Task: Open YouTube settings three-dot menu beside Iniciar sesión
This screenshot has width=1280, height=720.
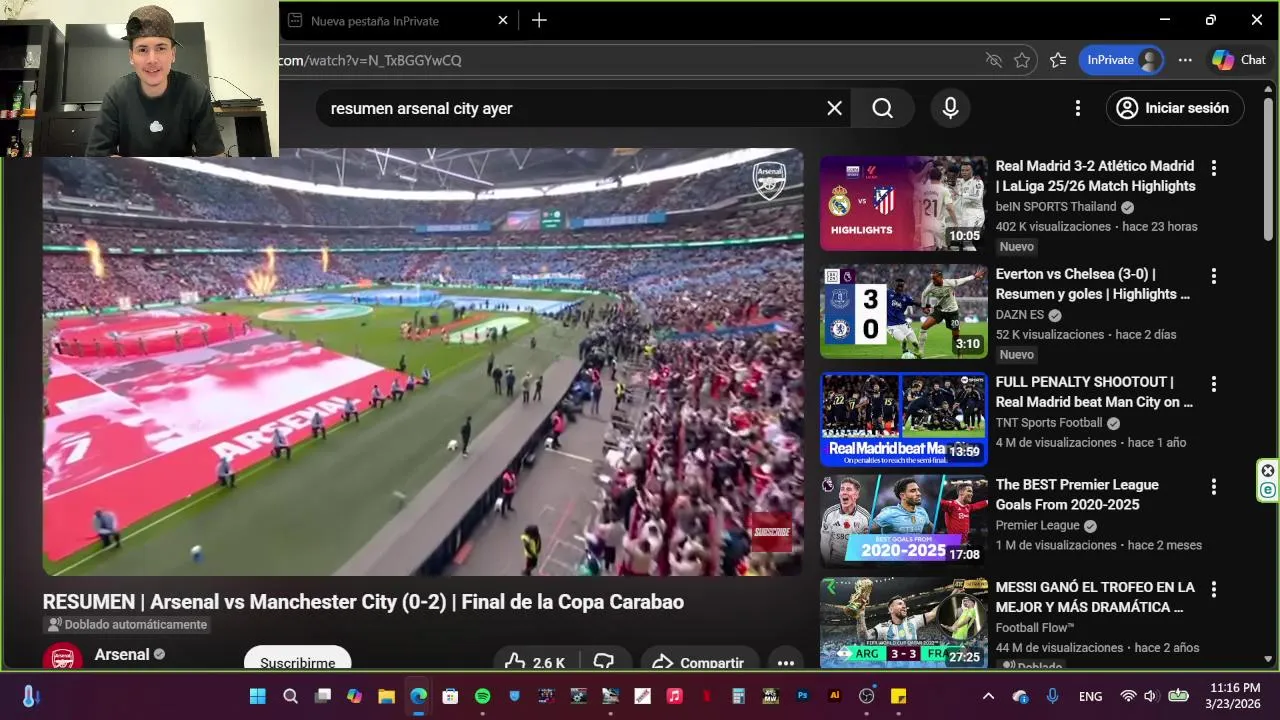Action: 1077,108
